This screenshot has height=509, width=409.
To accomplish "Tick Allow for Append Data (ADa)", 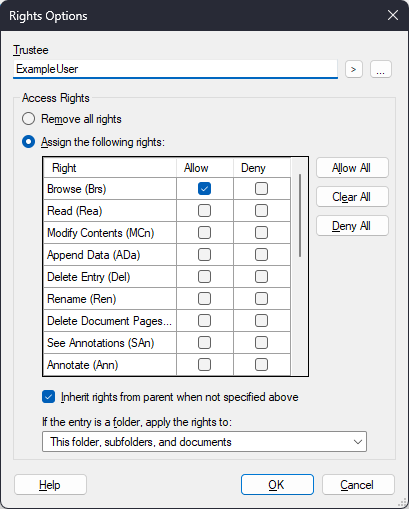I will [204, 255].
